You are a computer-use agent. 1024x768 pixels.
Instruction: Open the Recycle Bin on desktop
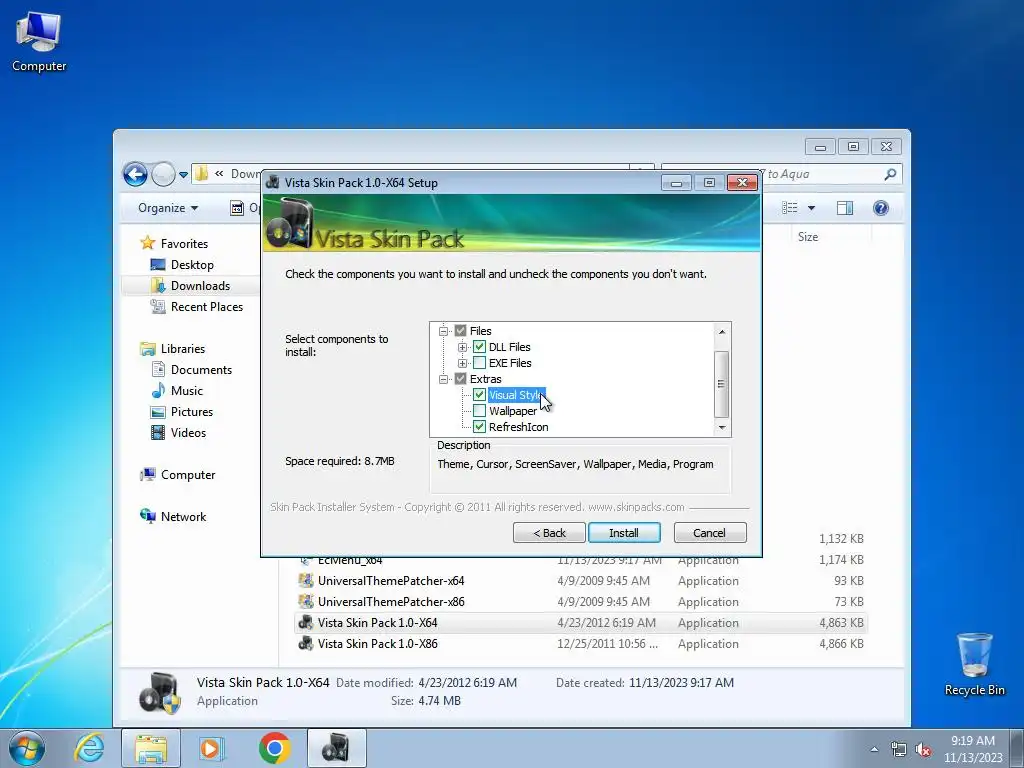pyautogui.click(x=974, y=664)
